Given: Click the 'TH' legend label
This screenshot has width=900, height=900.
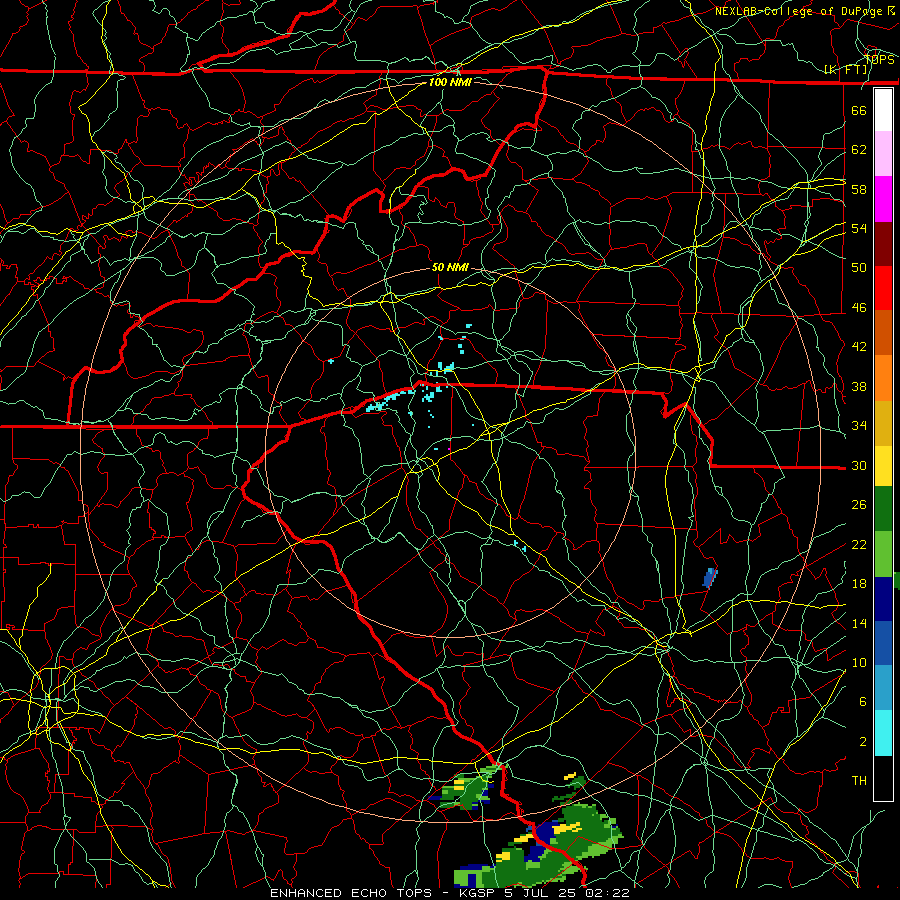Looking at the screenshot, I should coord(859,781).
